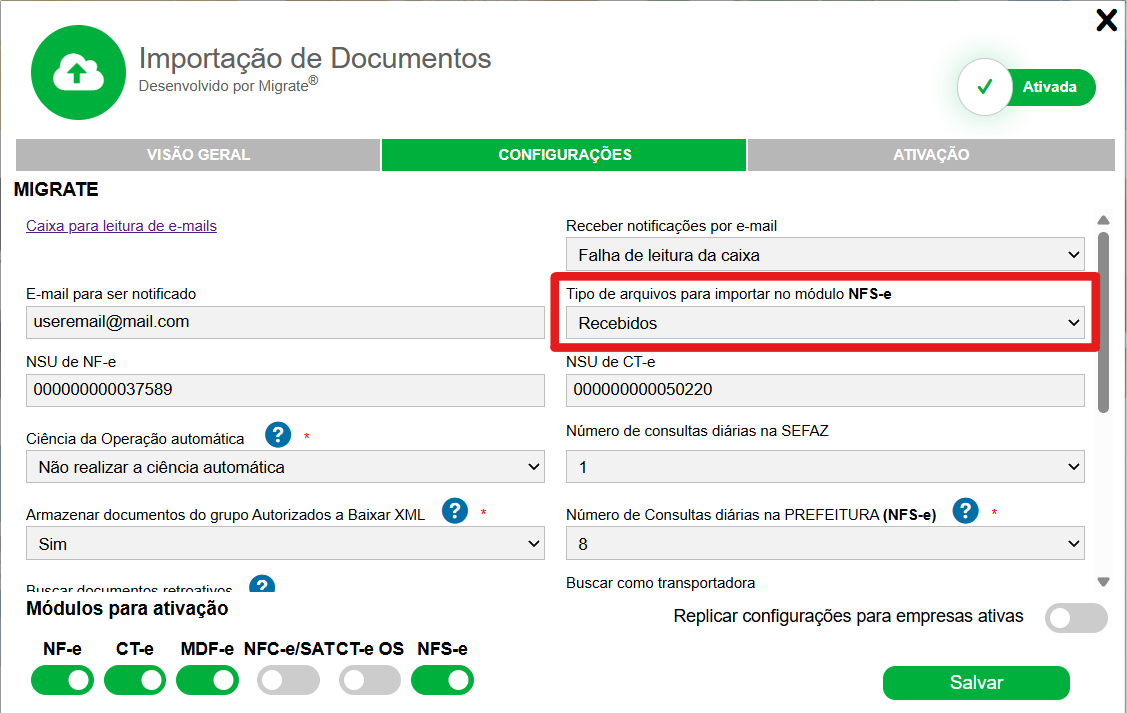Viewport: 1127px width, 713px height.
Task: Click help icon beside Consultas diárias na PREFEITURA
Action: (965, 511)
